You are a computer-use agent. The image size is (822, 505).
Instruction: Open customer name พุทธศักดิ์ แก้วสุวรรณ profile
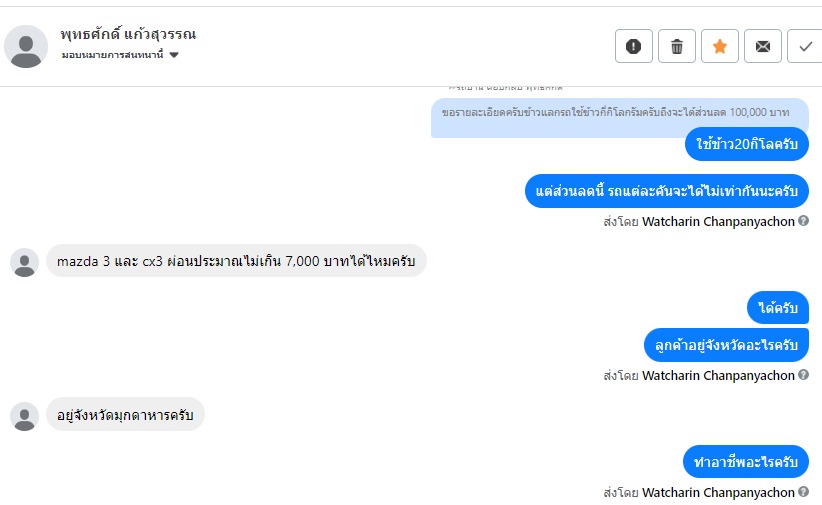click(x=128, y=34)
